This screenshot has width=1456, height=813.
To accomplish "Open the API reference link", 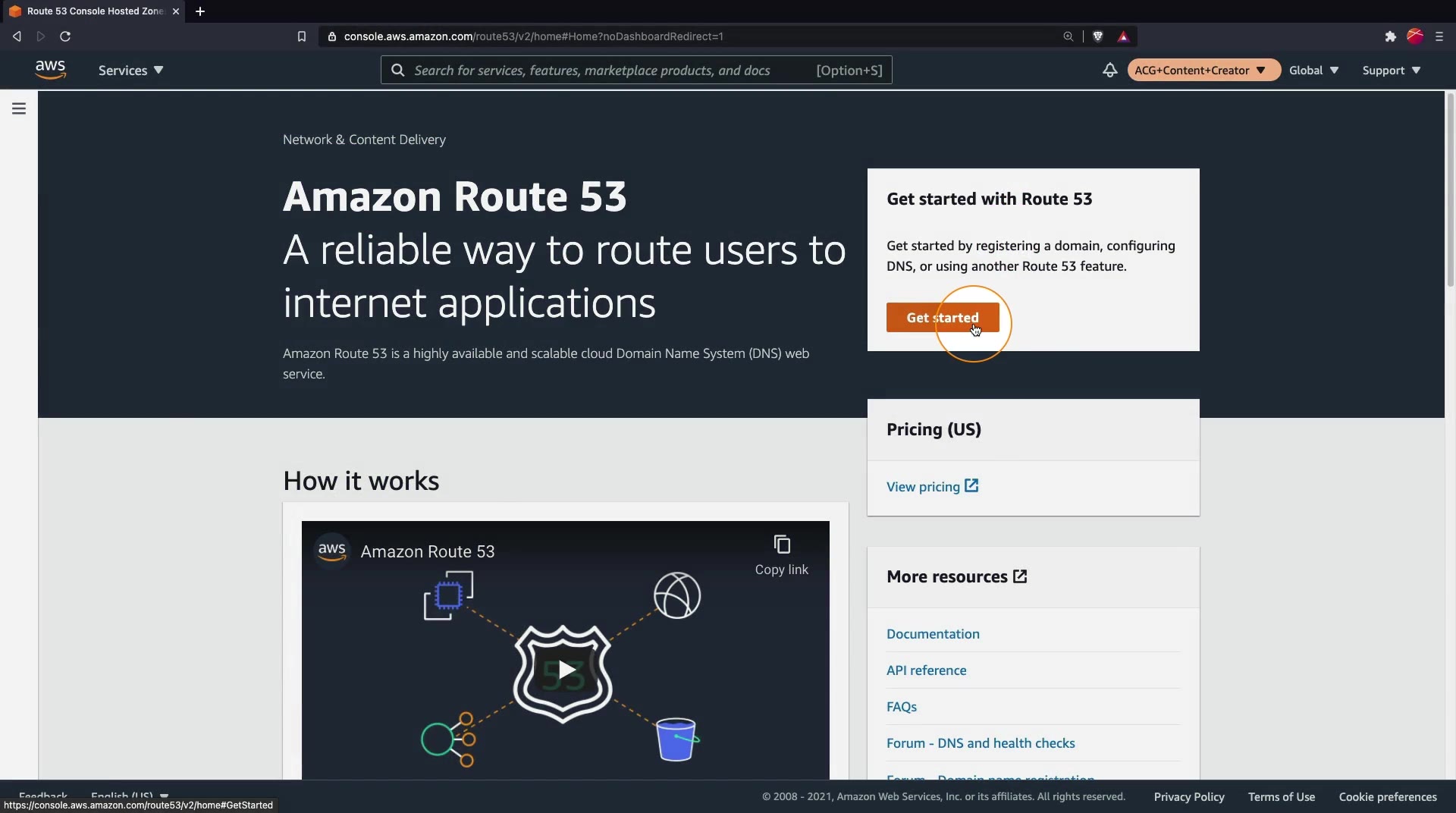I will 926,670.
